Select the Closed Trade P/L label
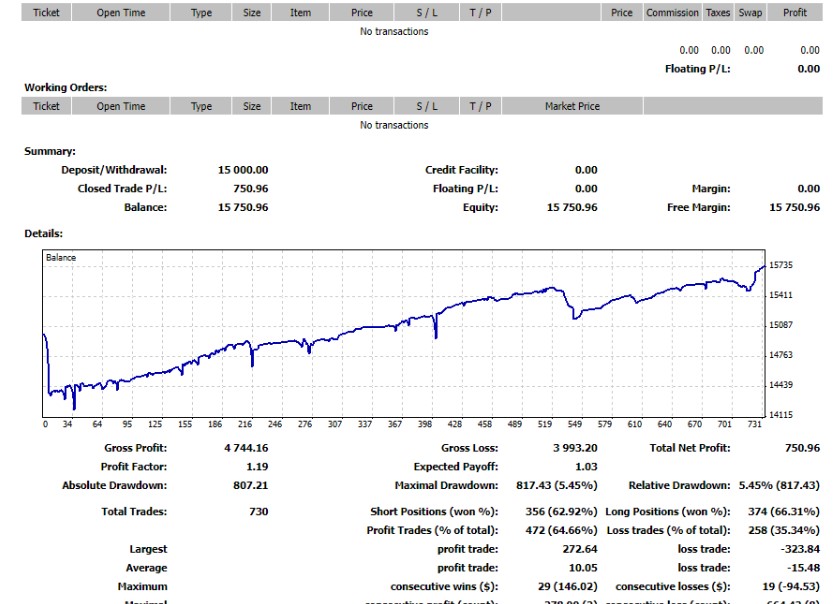 [122, 189]
